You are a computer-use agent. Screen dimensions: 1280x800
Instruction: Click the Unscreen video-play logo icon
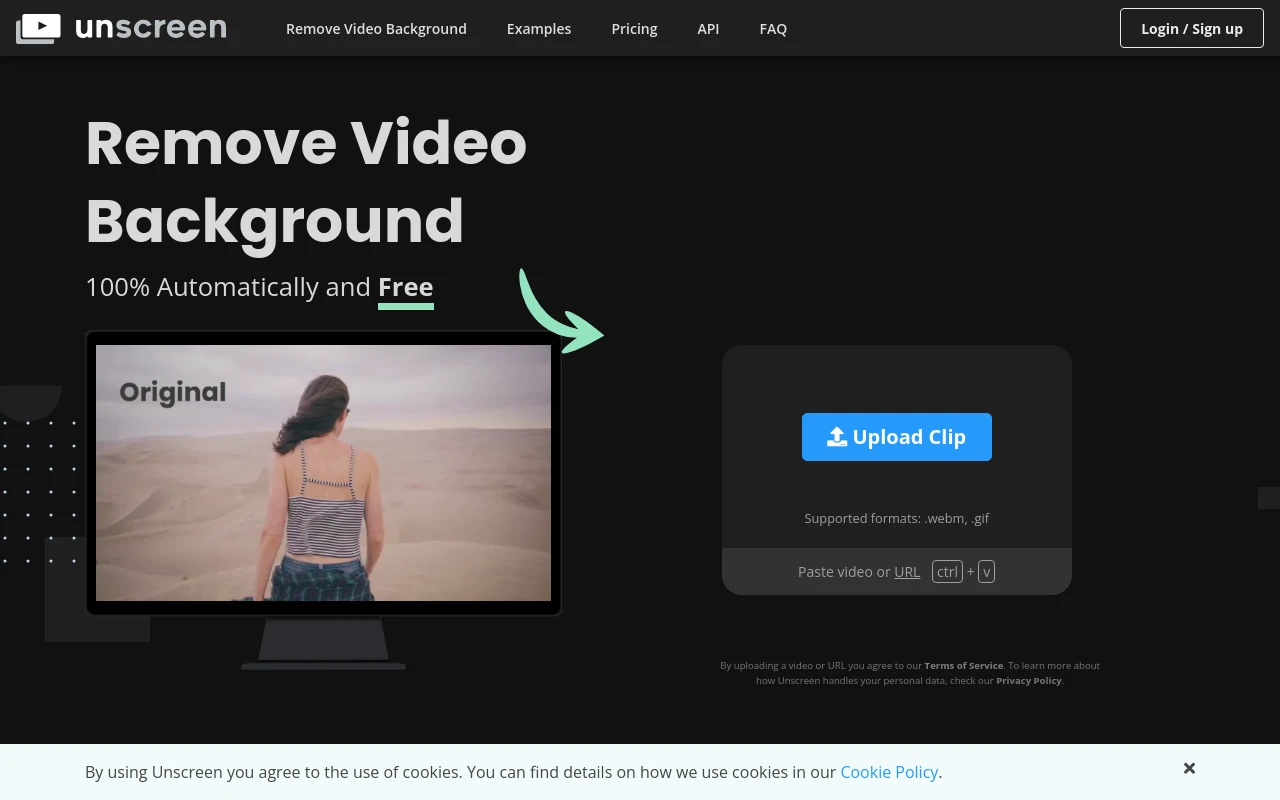coord(38,28)
